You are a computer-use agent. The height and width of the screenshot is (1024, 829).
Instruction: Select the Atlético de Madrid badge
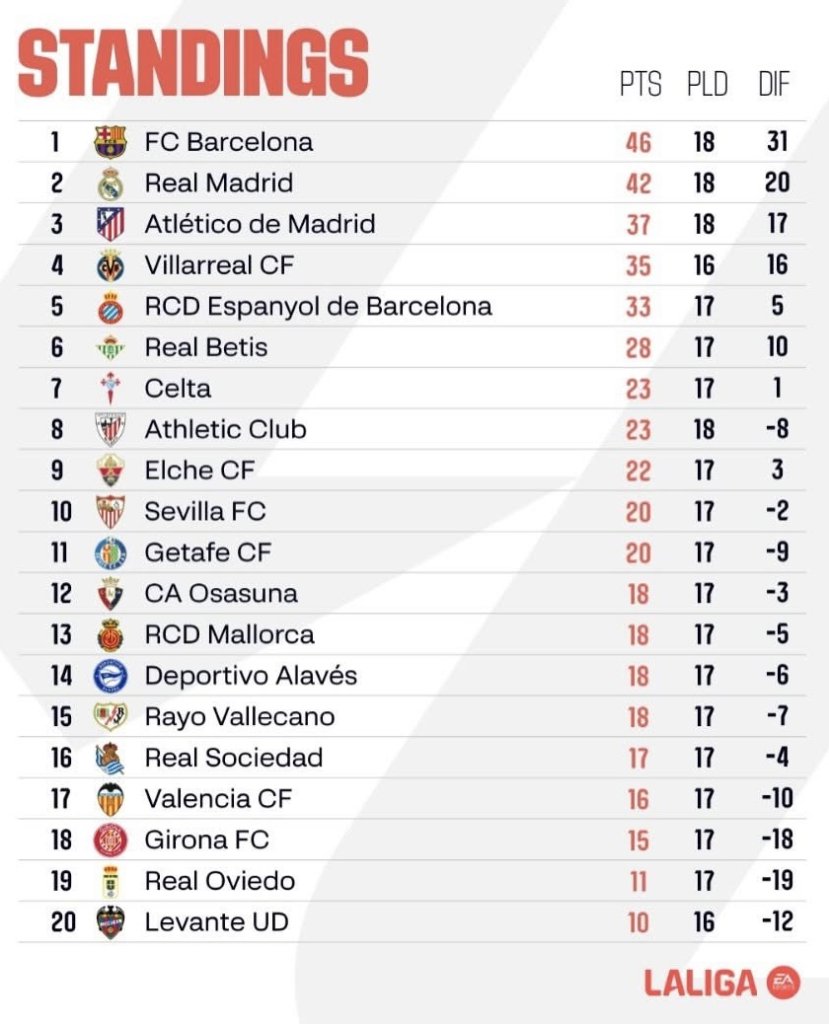(110, 224)
